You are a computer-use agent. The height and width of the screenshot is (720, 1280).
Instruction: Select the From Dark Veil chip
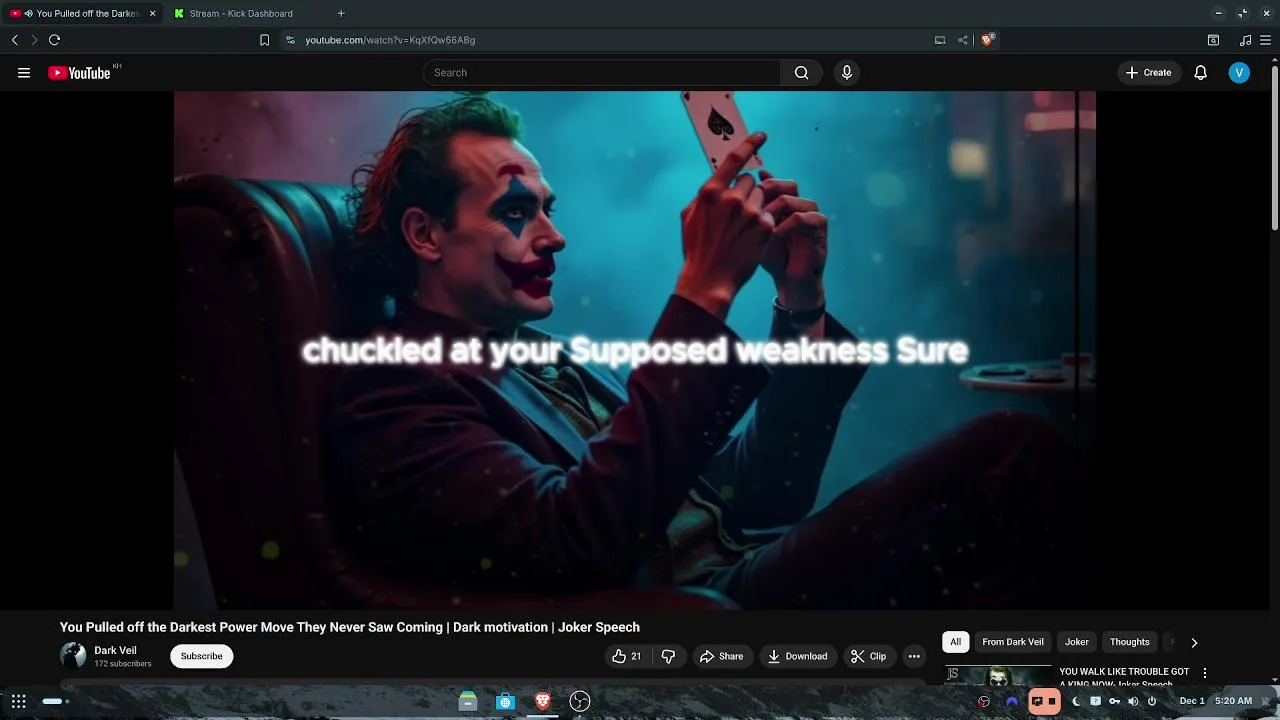point(1012,642)
